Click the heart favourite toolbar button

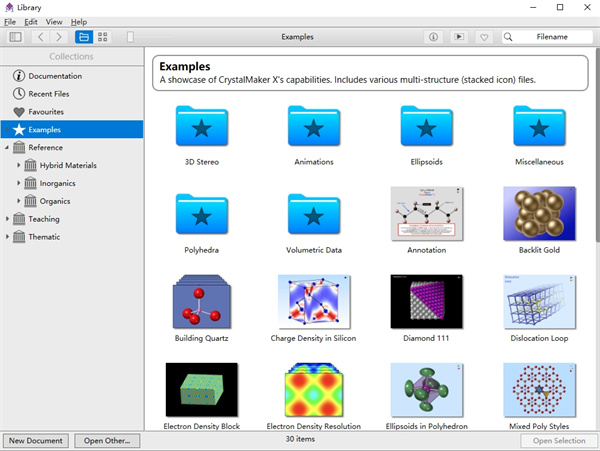[x=484, y=37]
